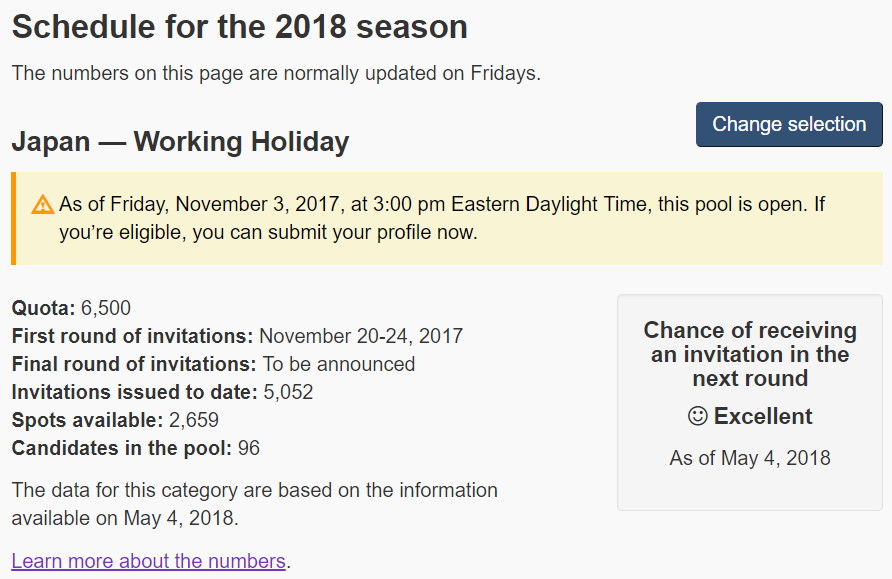This screenshot has height=579, width=892.
Task: Click the Final round To be announced text
Action: [x=339, y=364]
